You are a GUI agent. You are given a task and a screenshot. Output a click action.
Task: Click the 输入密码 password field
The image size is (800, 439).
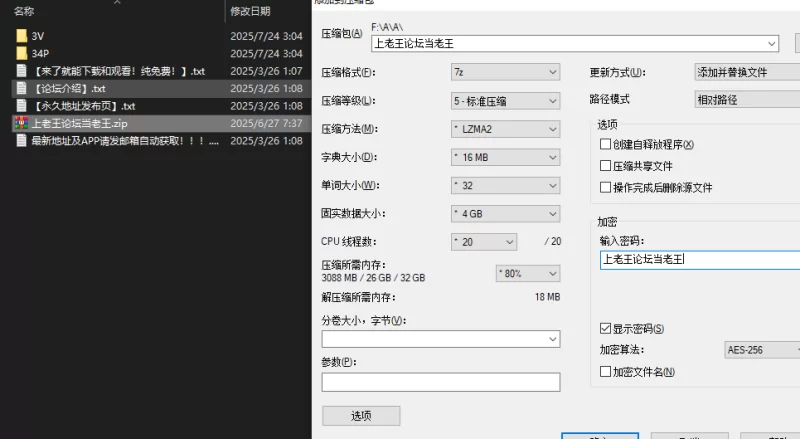point(690,260)
